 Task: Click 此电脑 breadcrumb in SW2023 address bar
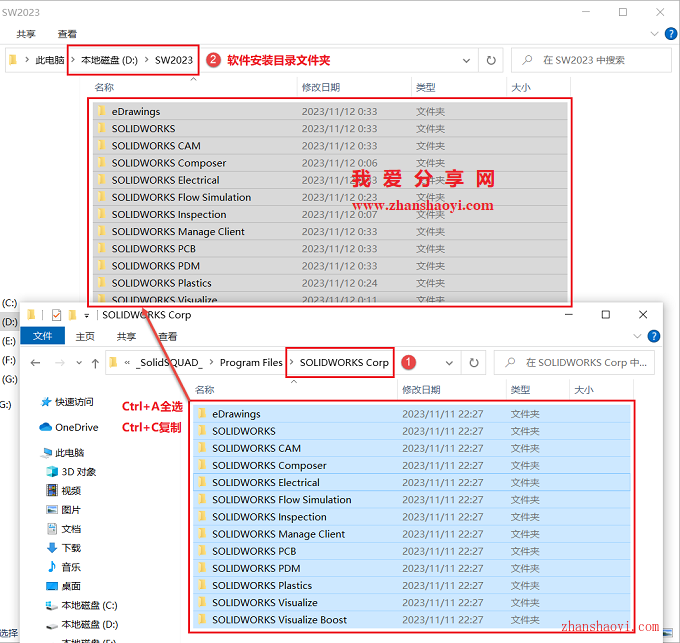pos(50,60)
